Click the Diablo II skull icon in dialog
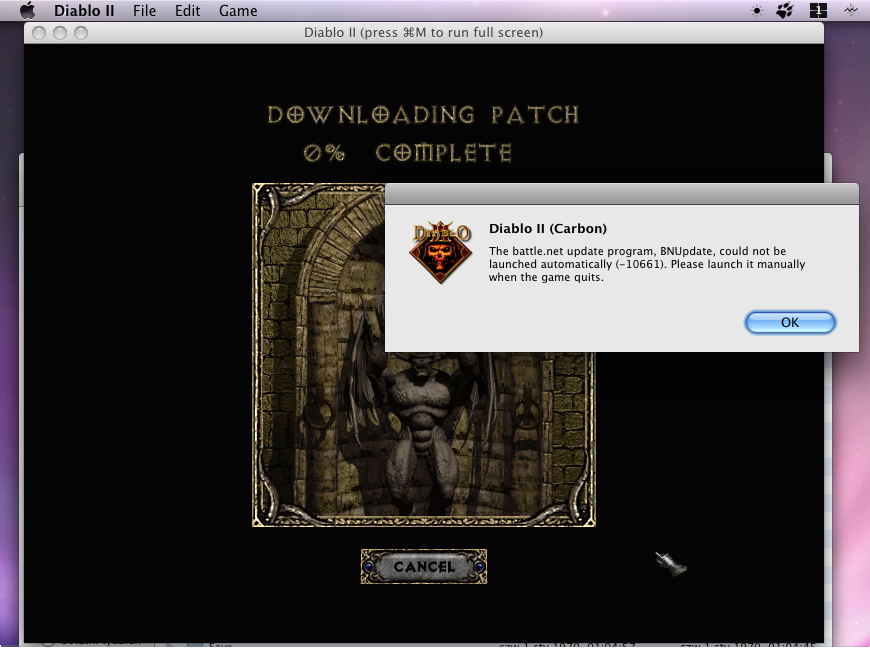 coord(441,251)
